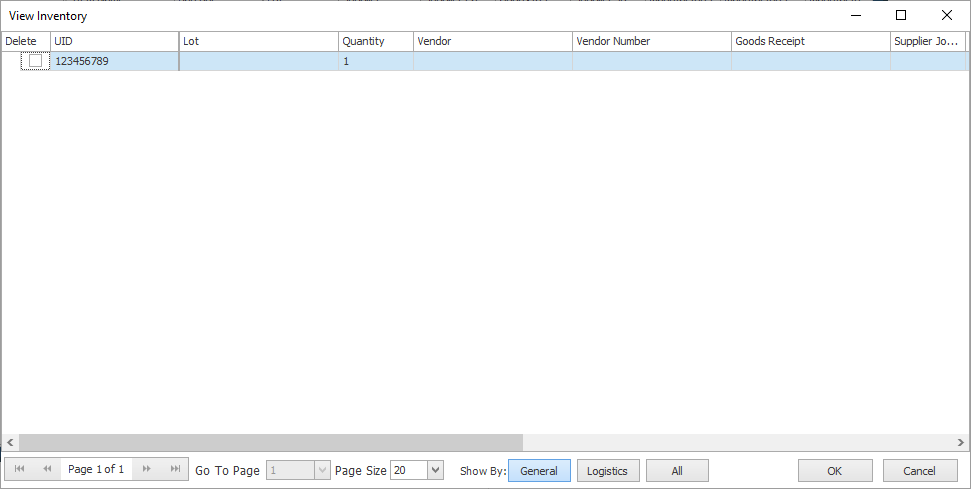Sort by the Vendor column header

pyautogui.click(x=492, y=41)
